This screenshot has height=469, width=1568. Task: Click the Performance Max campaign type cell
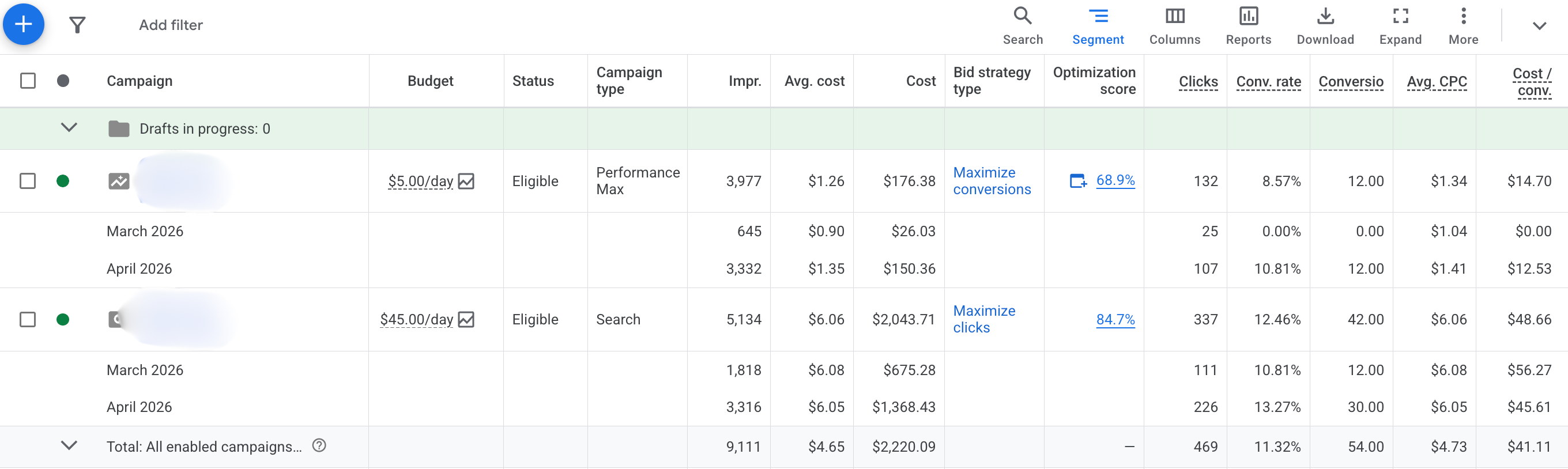pos(638,181)
